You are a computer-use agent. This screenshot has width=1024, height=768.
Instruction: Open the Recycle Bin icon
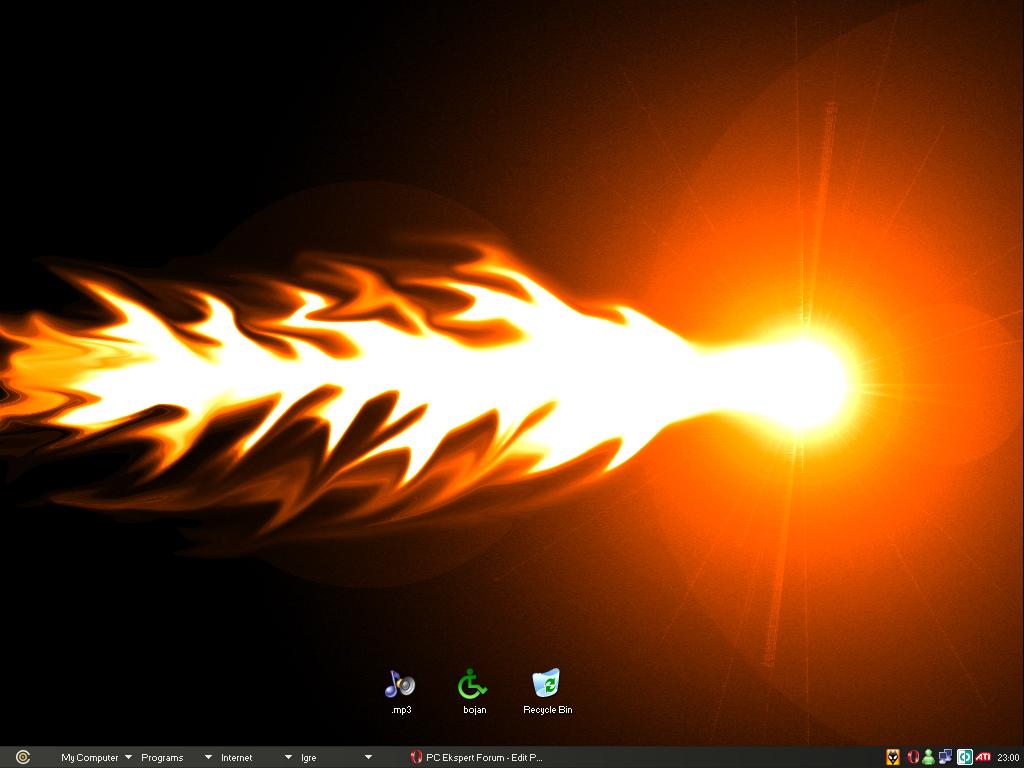point(546,685)
